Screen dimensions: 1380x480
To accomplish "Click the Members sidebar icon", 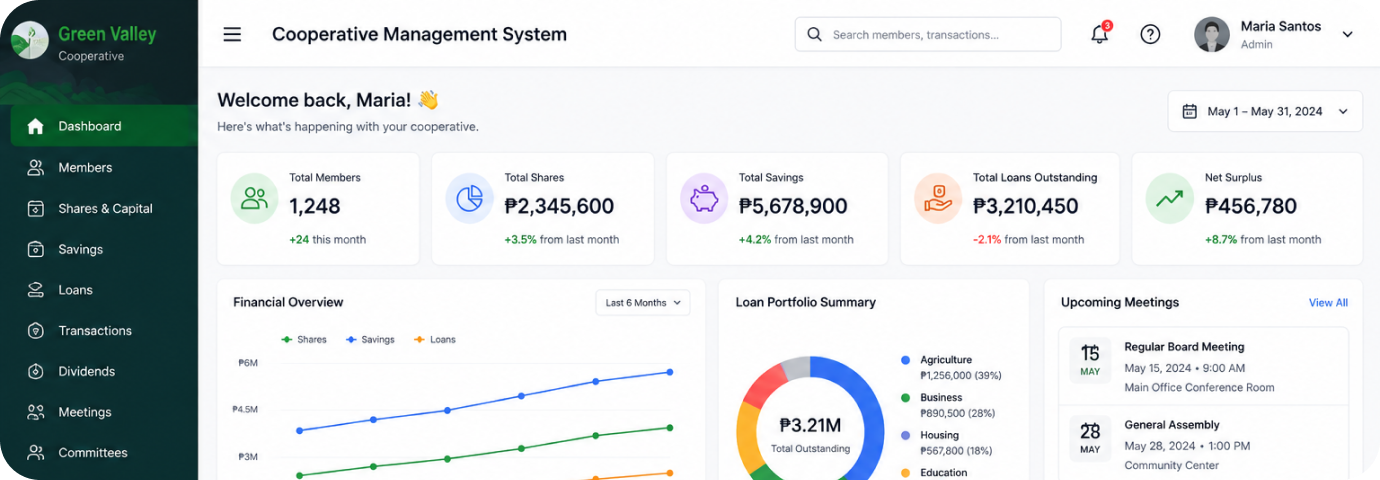I will coord(36,168).
